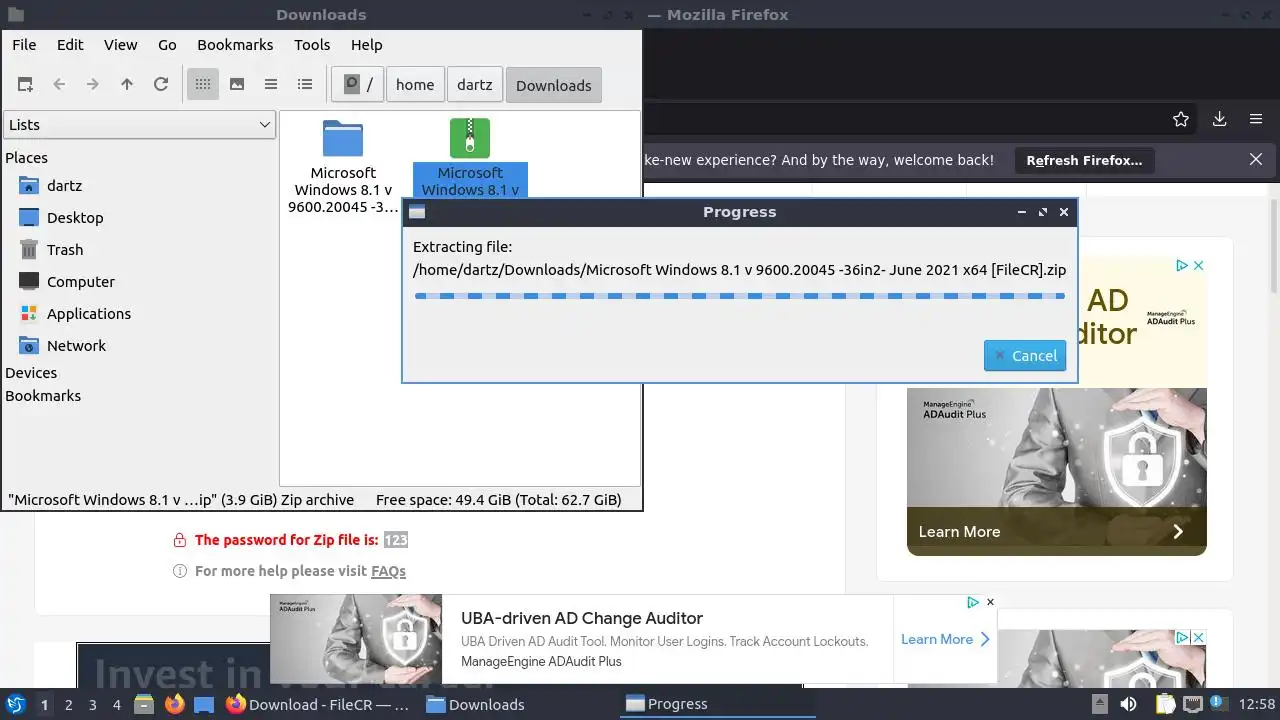Viewport: 1280px width, 720px height.
Task: Open AdChoices icon on top sidebar ad
Action: [x=1181, y=266]
